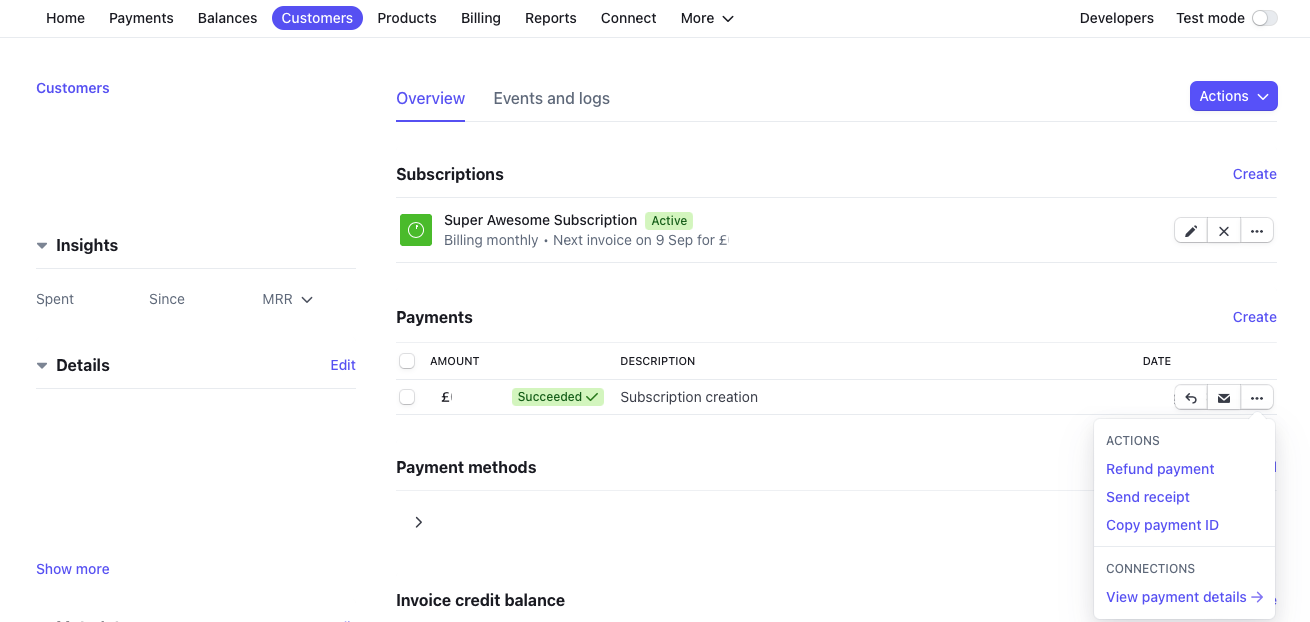Open View payment details under Connections
The image size is (1310, 622).
click(1177, 597)
